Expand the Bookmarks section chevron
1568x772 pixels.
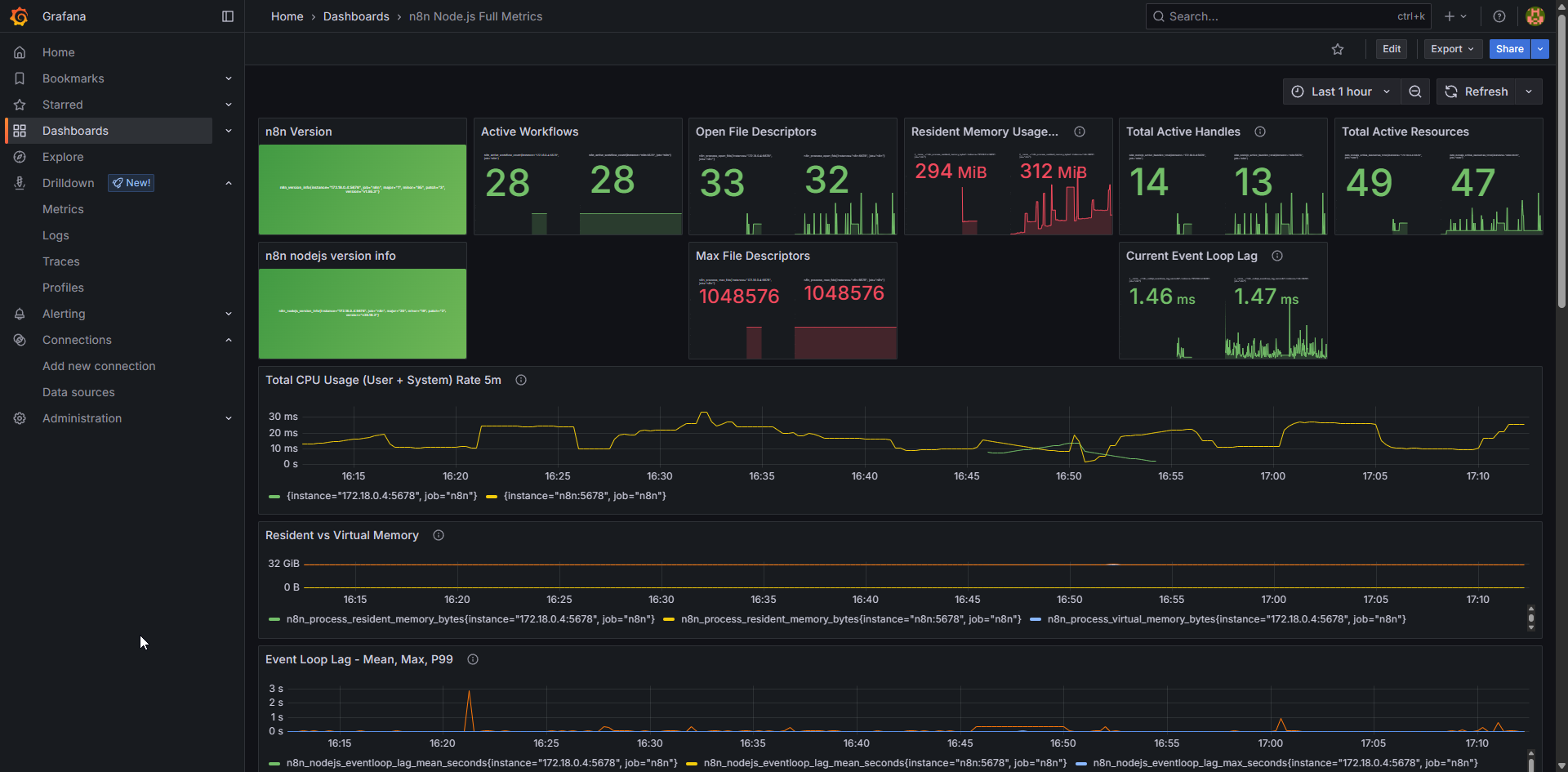pyautogui.click(x=229, y=78)
